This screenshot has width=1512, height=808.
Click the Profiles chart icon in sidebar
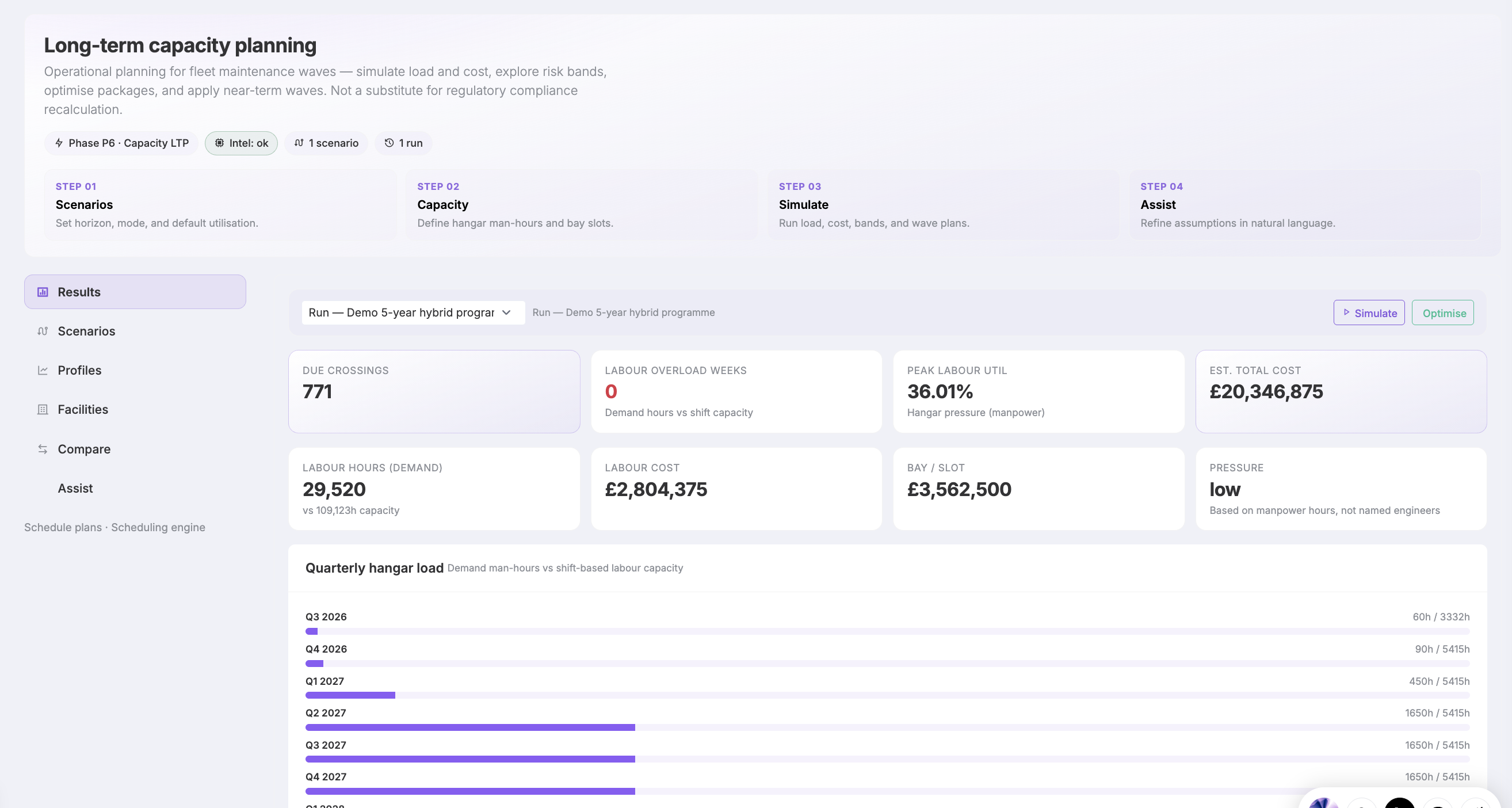pyautogui.click(x=42, y=371)
